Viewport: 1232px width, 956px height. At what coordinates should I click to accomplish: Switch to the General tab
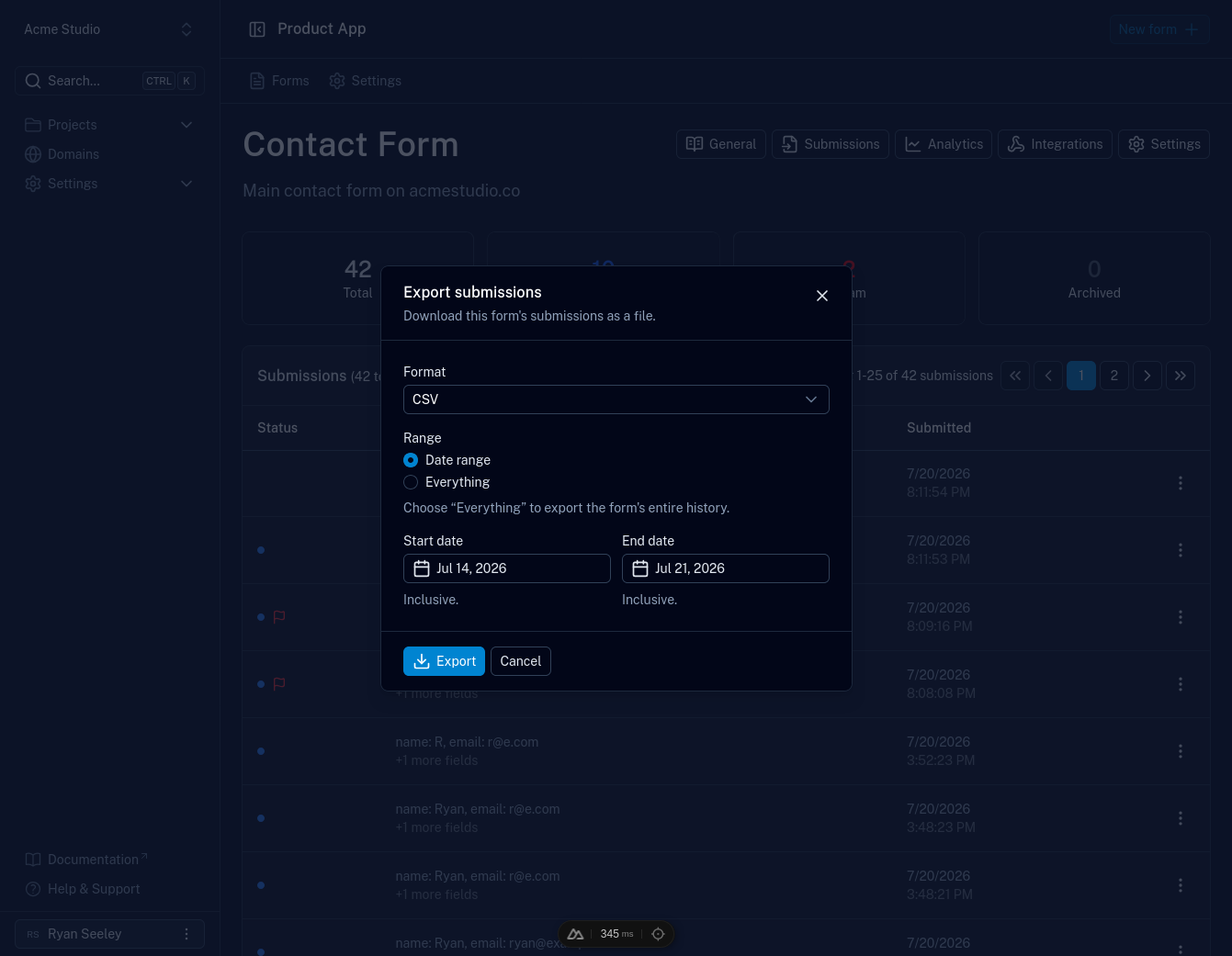point(721,144)
